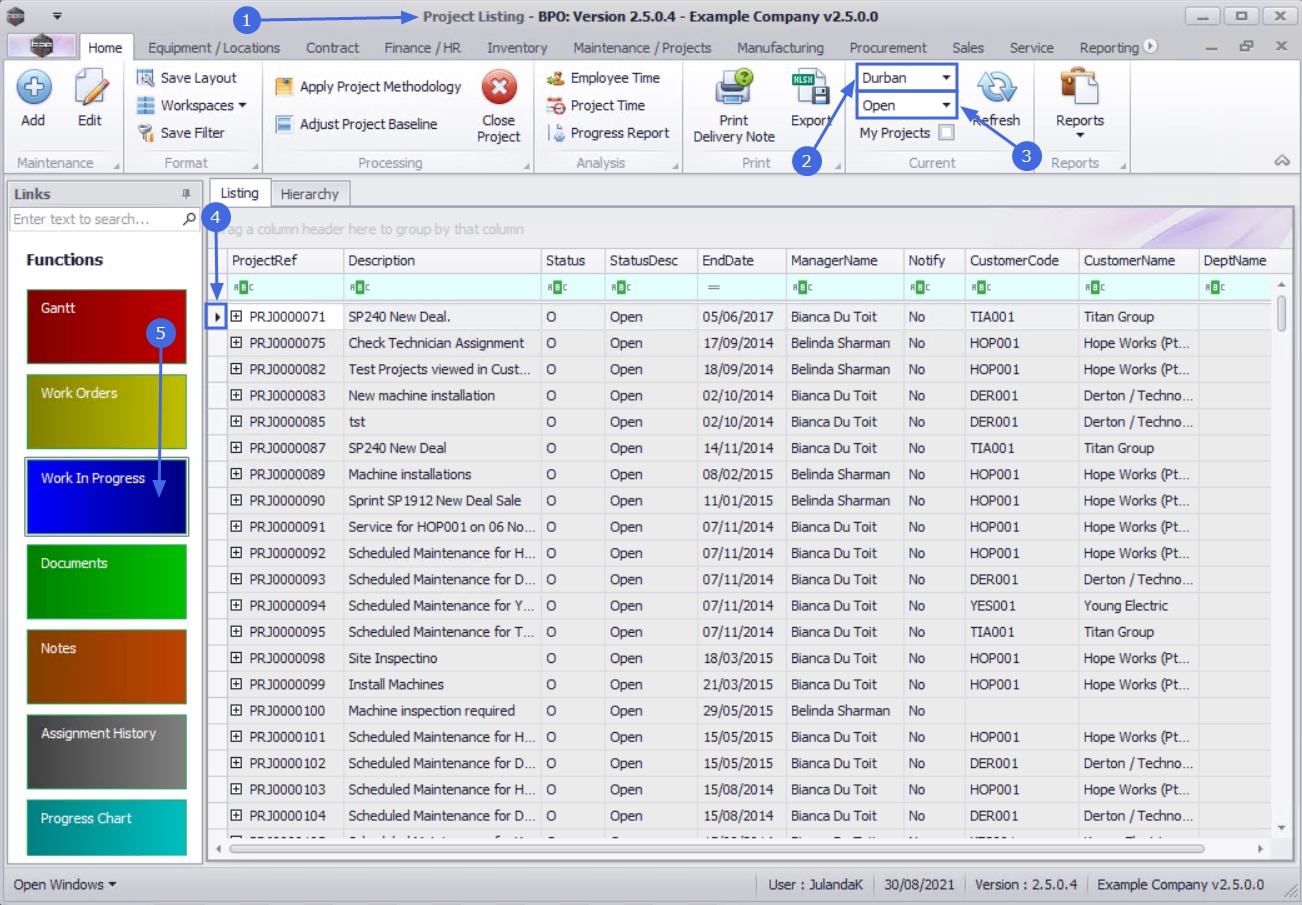Open the Progress Report
1302x905 pixels.
tap(608, 133)
